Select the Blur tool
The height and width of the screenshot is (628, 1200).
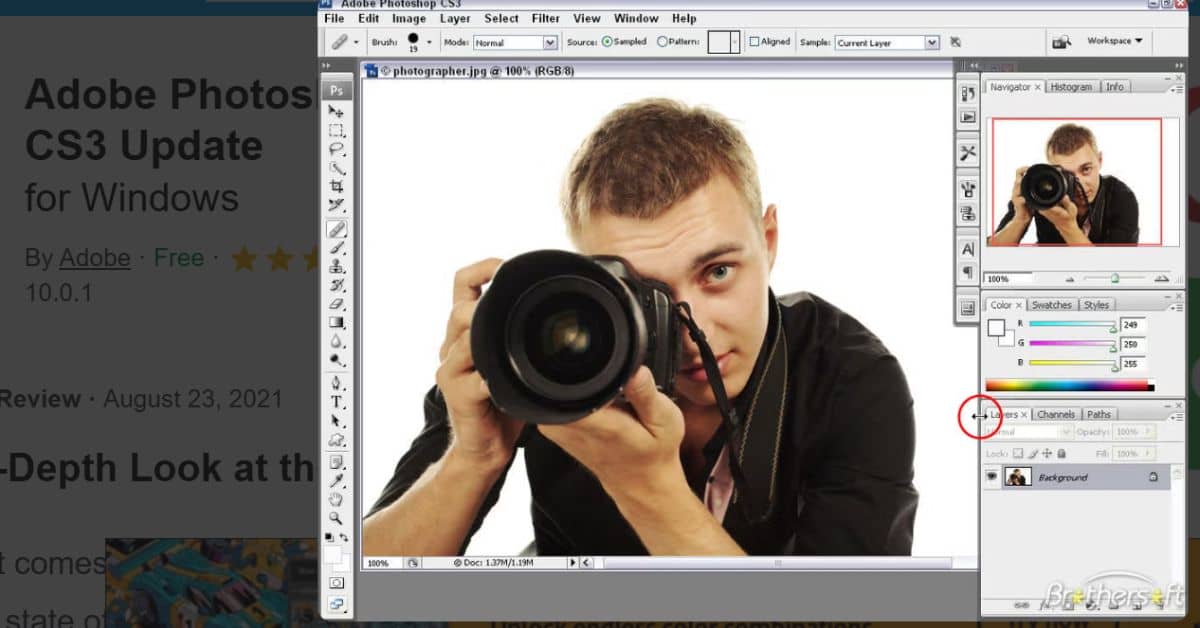click(x=337, y=342)
